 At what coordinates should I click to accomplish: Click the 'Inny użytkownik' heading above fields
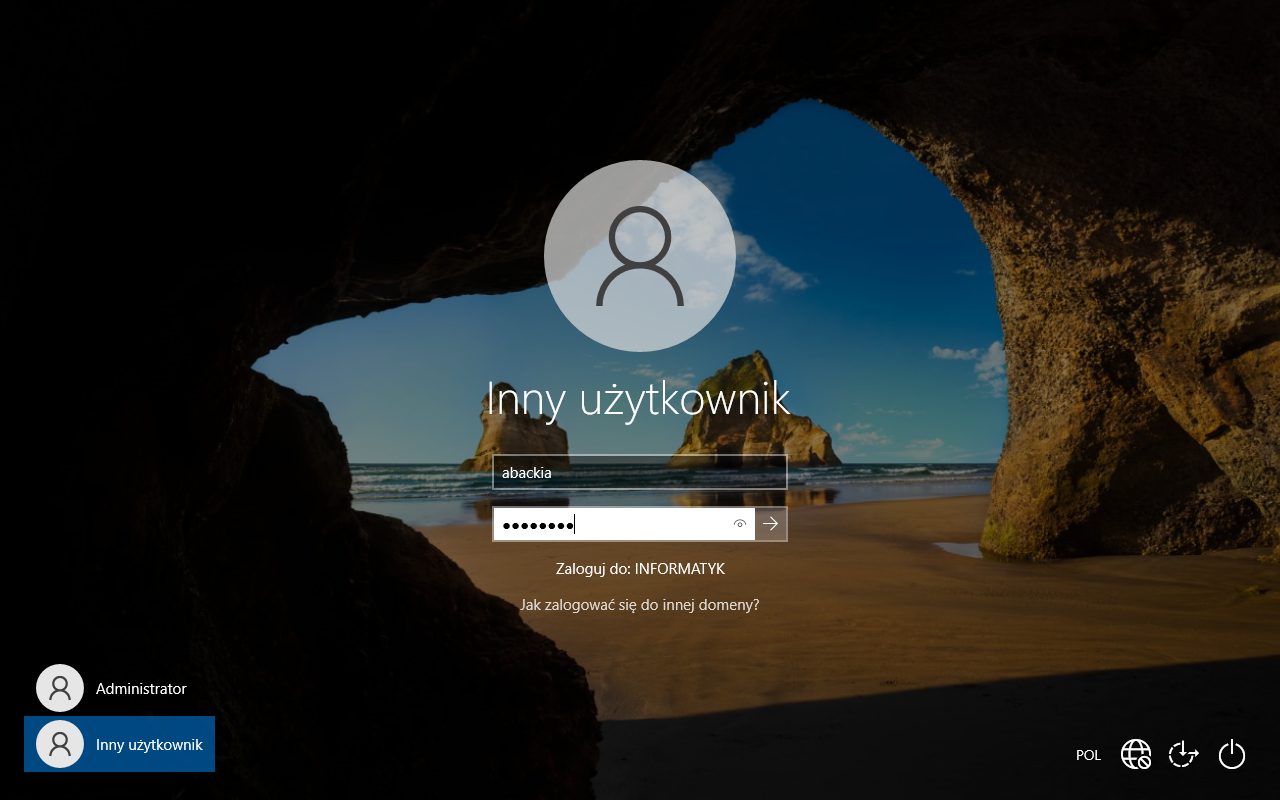point(638,400)
